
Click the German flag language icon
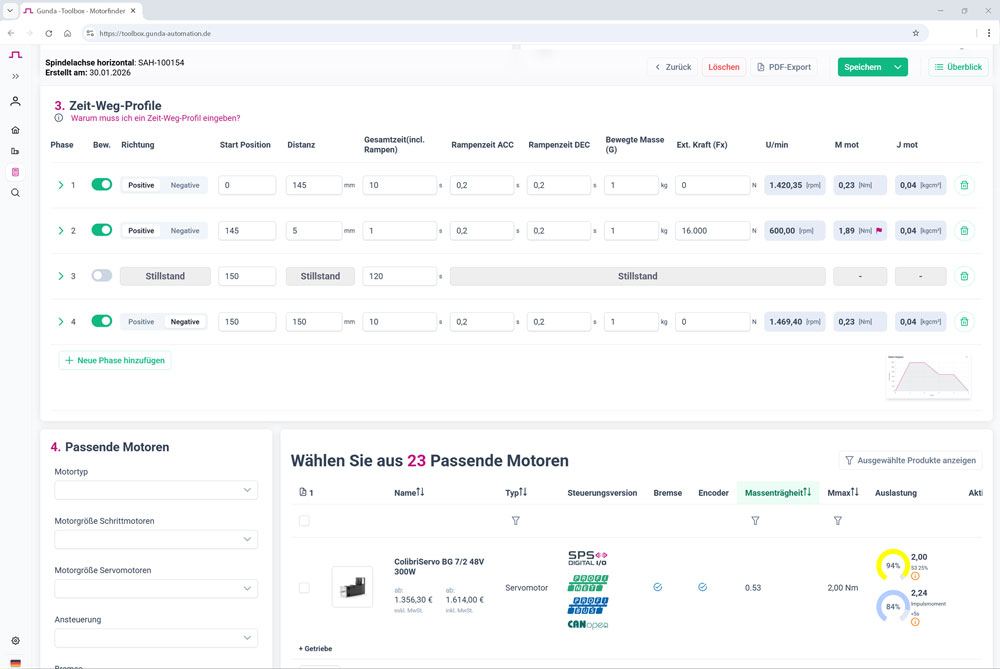(15, 662)
